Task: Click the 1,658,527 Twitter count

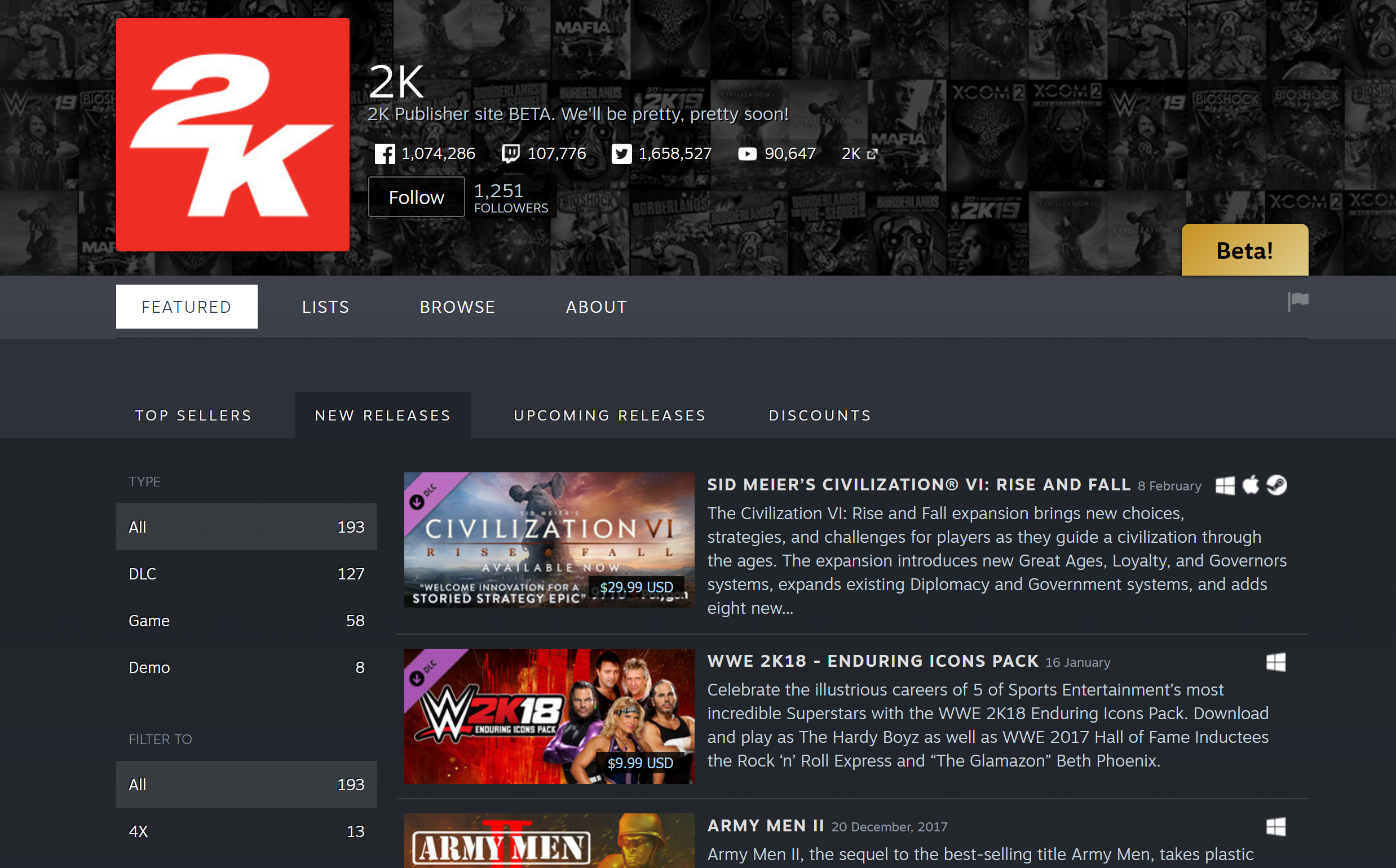Action: (x=675, y=154)
